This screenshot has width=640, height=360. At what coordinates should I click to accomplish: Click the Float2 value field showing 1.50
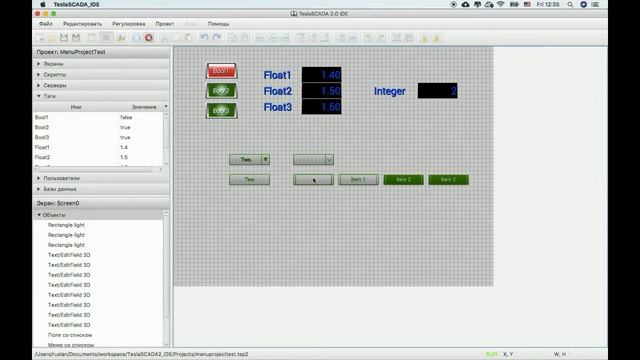322,91
